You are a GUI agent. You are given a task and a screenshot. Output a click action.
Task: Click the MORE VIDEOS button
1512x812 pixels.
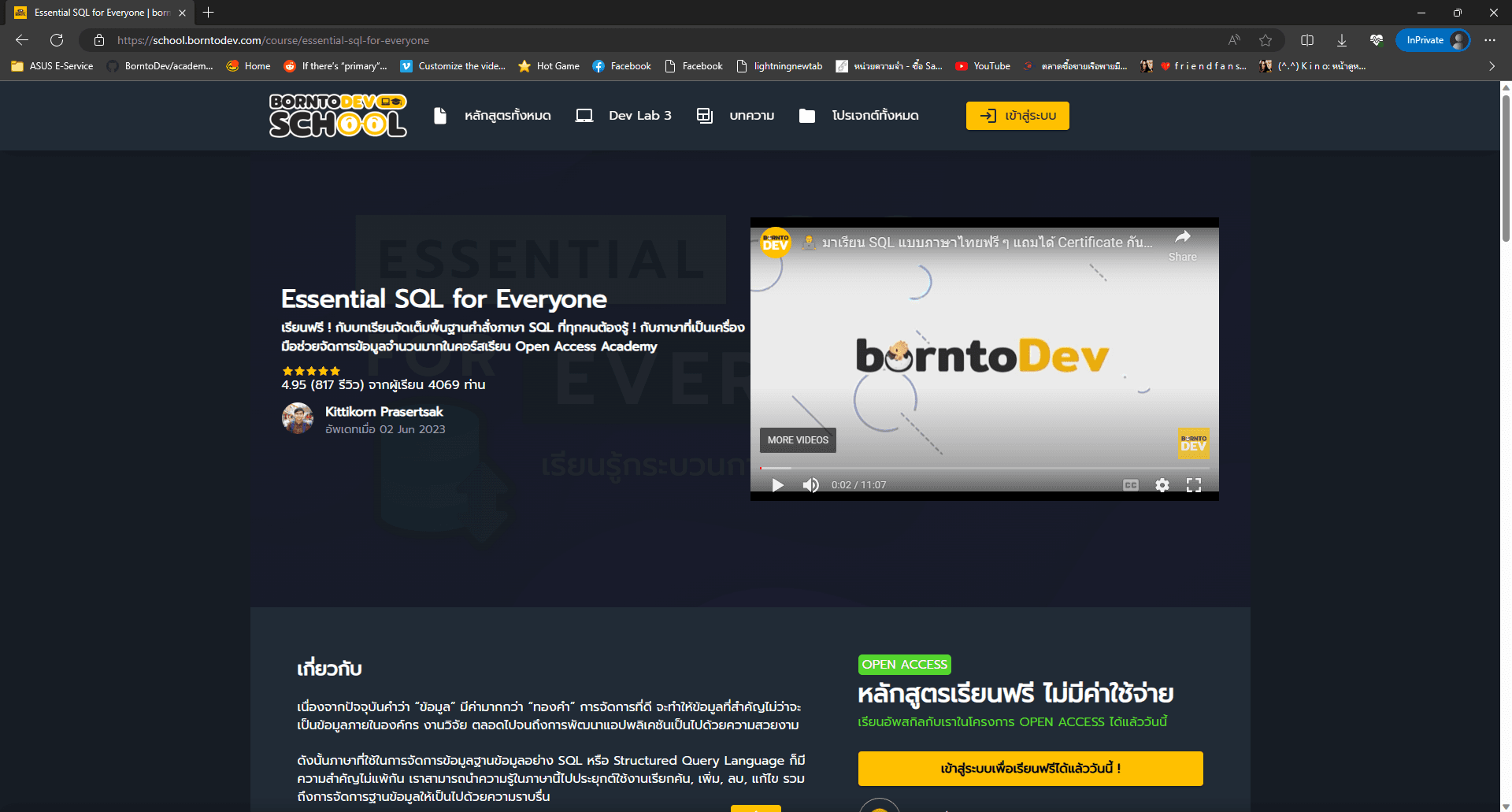point(798,440)
